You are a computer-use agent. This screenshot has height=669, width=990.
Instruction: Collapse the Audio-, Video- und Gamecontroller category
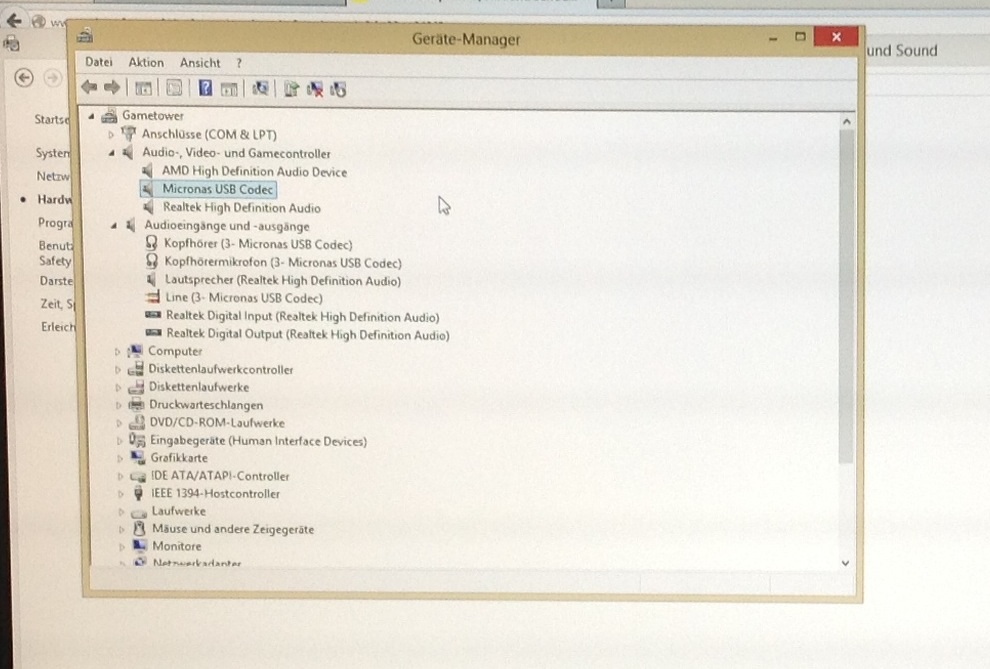[111, 153]
